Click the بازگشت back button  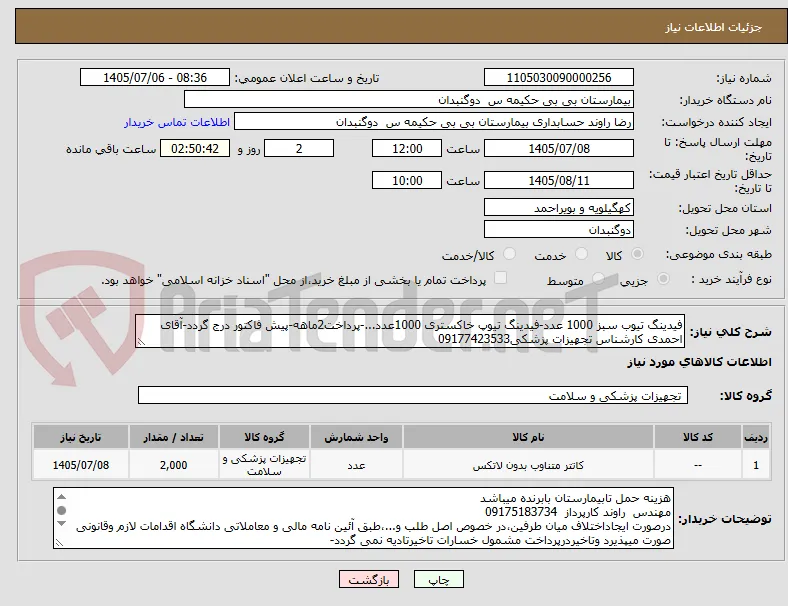[369, 580]
